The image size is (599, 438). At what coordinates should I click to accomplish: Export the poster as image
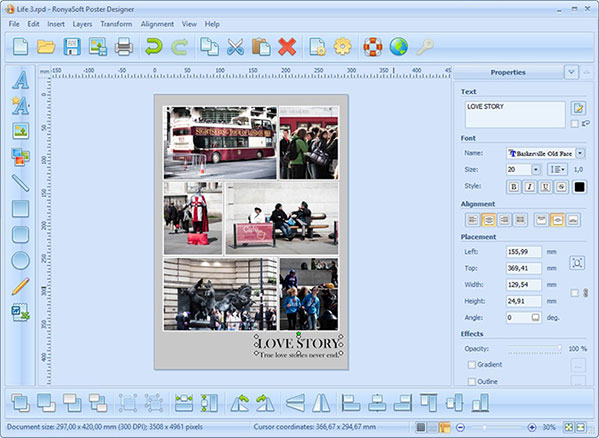click(x=98, y=47)
